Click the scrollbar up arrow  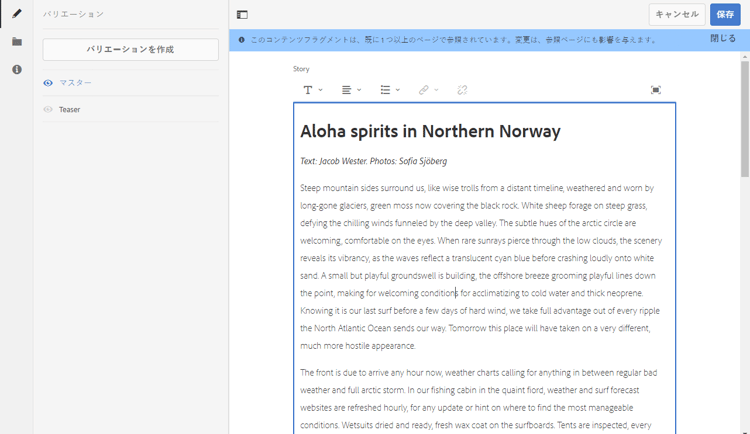click(745, 56)
